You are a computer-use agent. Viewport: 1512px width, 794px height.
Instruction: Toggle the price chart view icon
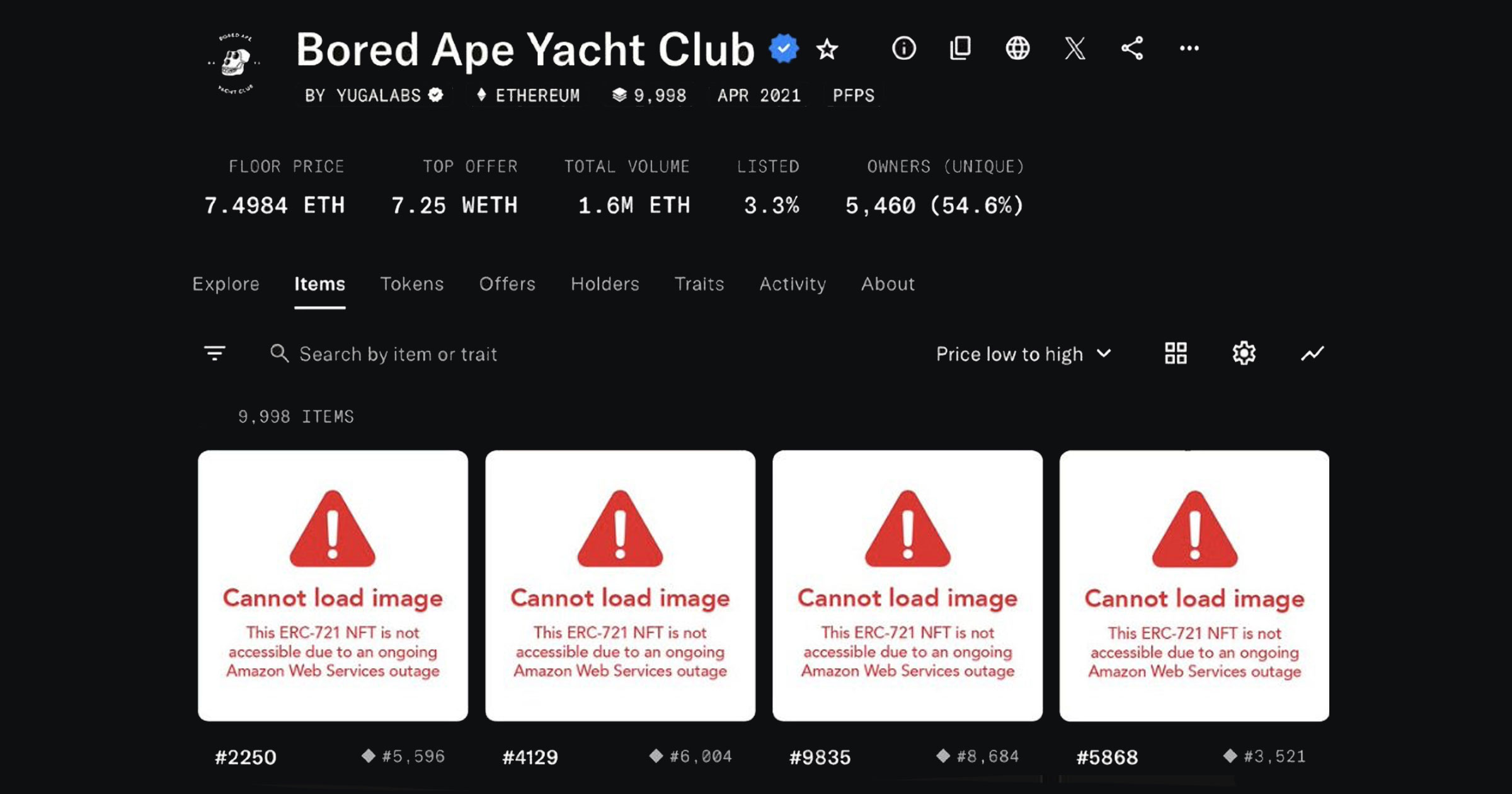pyautogui.click(x=1312, y=354)
